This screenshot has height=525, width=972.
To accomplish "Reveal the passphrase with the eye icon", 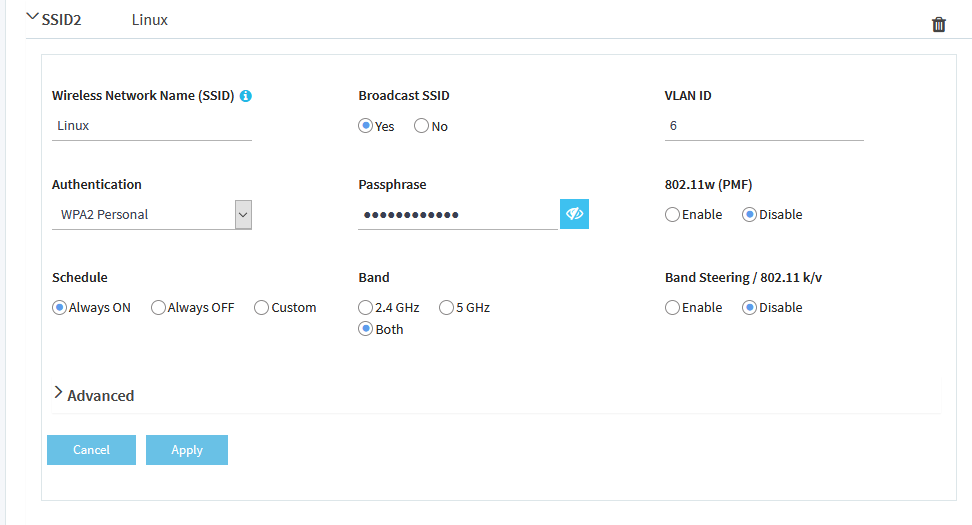I will 574,214.
